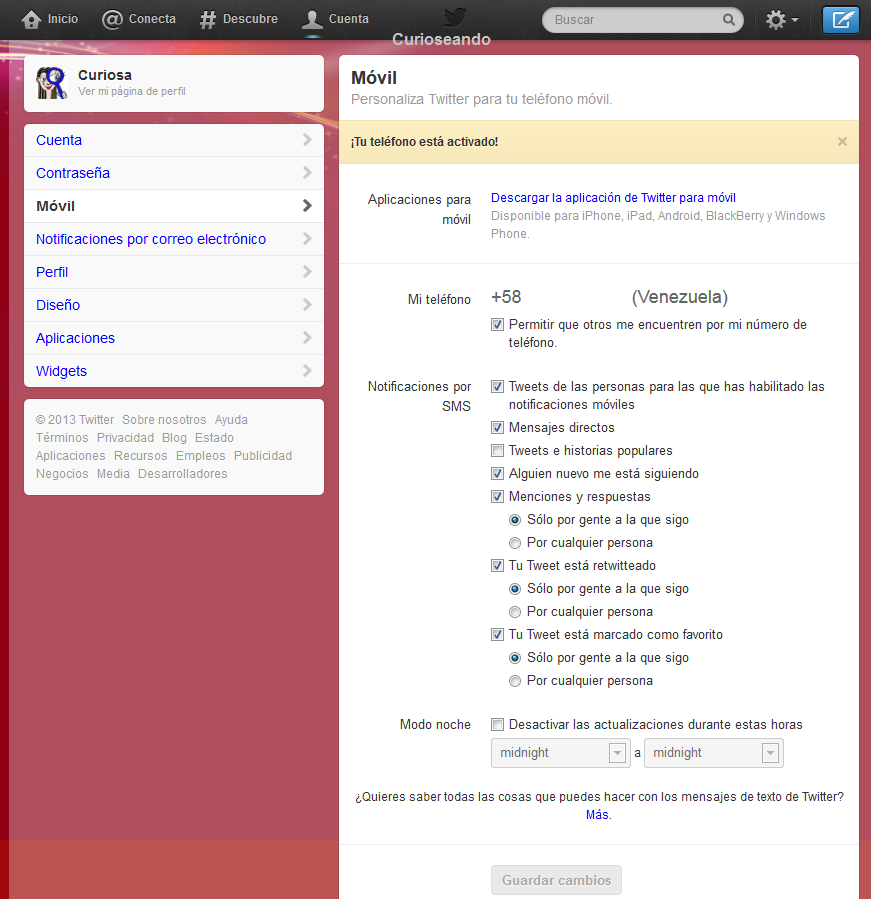Open Desarrolladores footer link
Viewport: 871px width, 899px height.
[182, 474]
